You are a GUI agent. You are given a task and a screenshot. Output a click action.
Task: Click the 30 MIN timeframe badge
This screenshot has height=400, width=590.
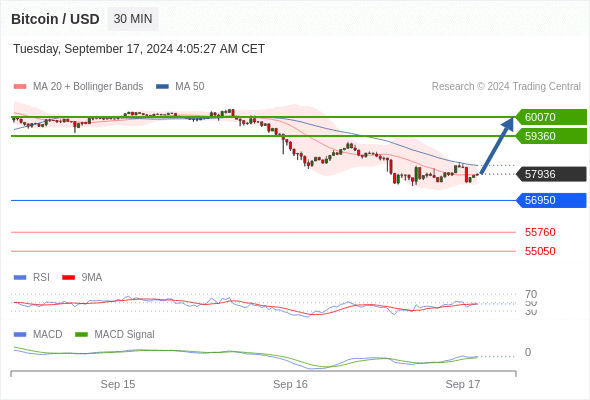pyautogui.click(x=133, y=19)
